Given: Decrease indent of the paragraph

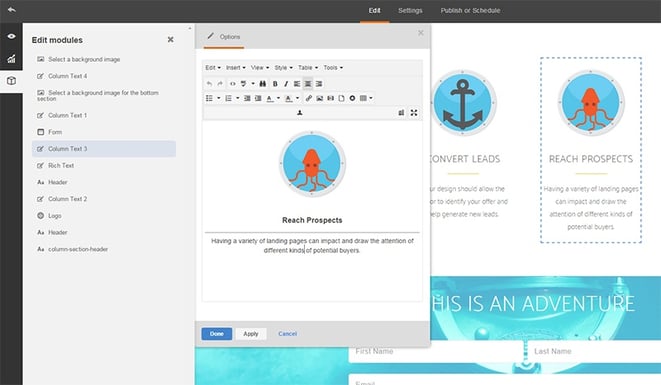Looking at the screenshot, I should pyautogui.click(x=247, y=98).
